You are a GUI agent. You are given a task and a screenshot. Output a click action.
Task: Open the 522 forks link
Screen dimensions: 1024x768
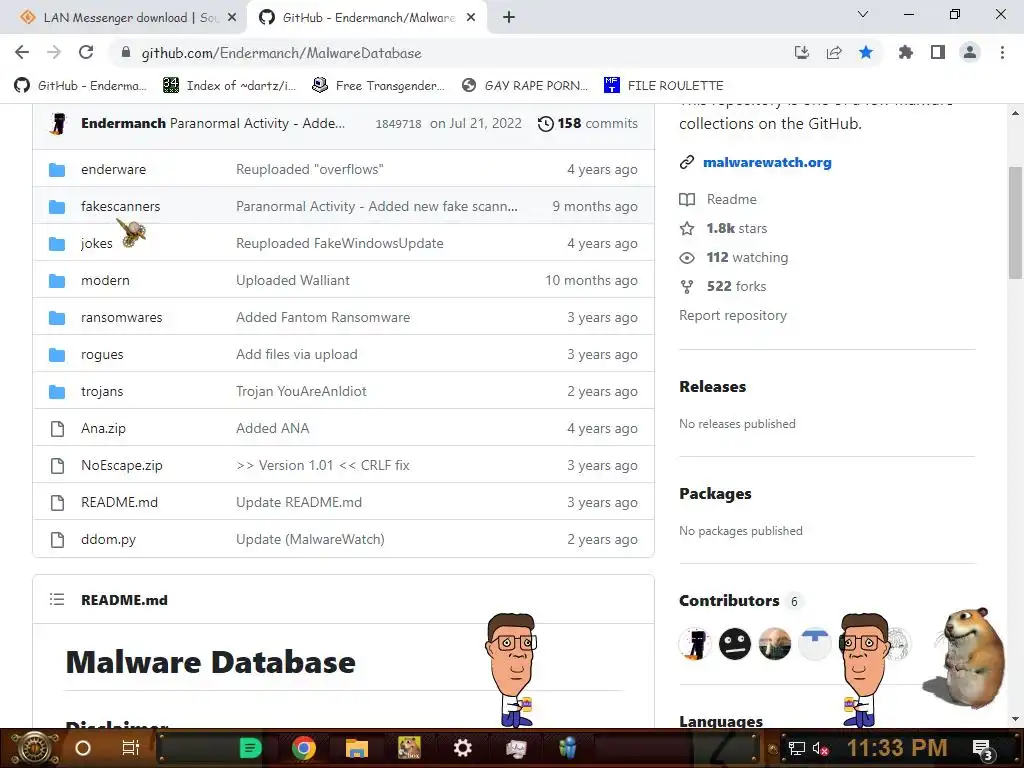click(736, 286)
